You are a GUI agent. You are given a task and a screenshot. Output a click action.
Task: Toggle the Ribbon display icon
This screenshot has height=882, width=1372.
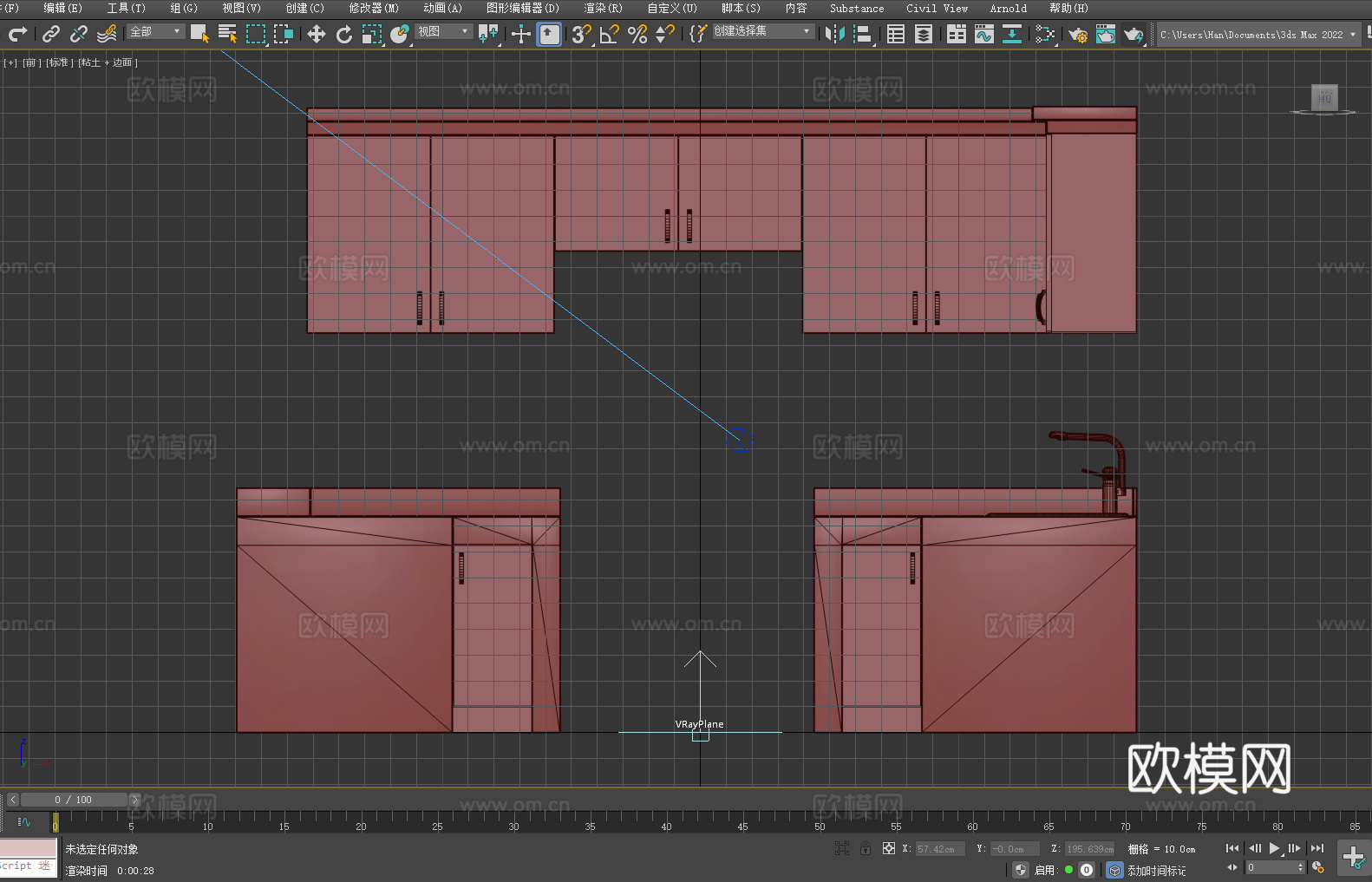[x=957, y=34]
